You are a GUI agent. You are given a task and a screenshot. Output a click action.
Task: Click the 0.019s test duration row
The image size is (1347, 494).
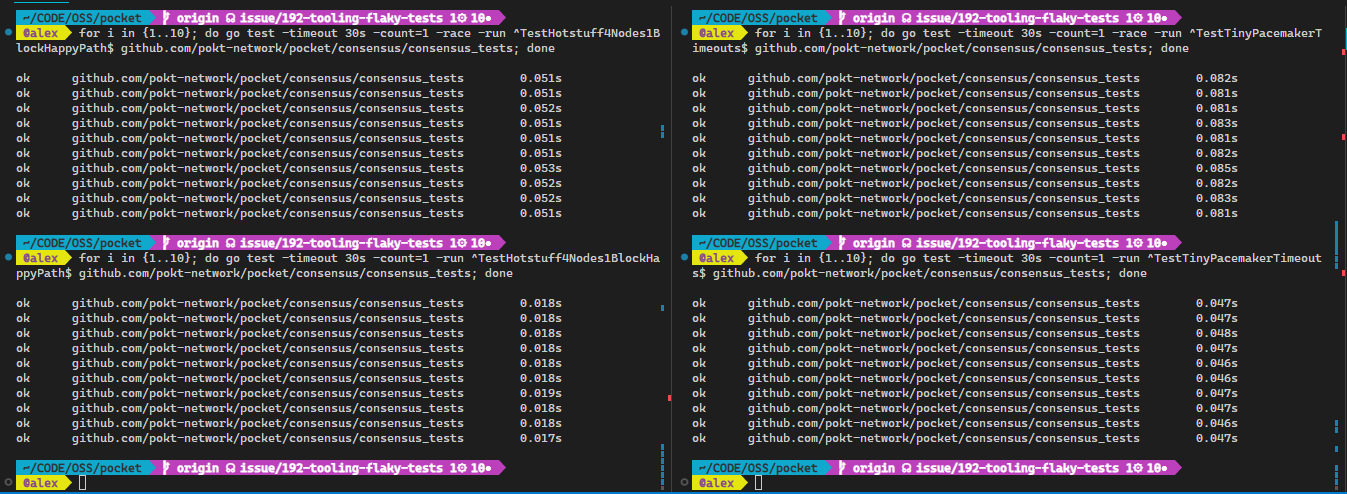(x=289, y=393)
